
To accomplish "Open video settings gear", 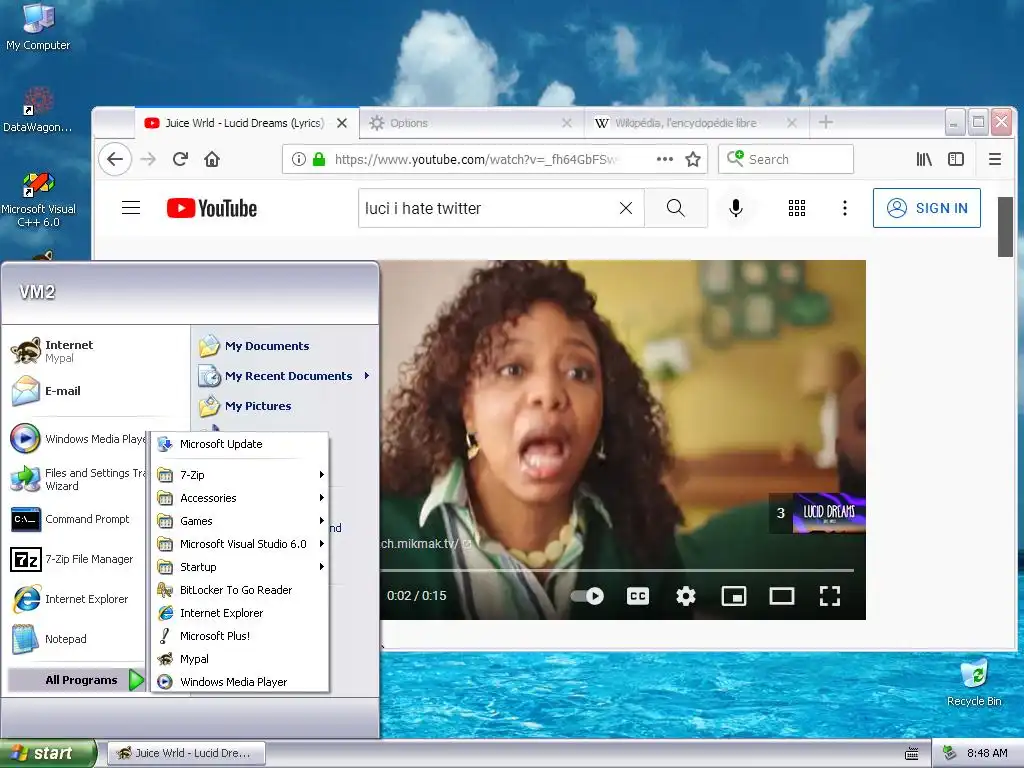I will (x=686, y=596).
